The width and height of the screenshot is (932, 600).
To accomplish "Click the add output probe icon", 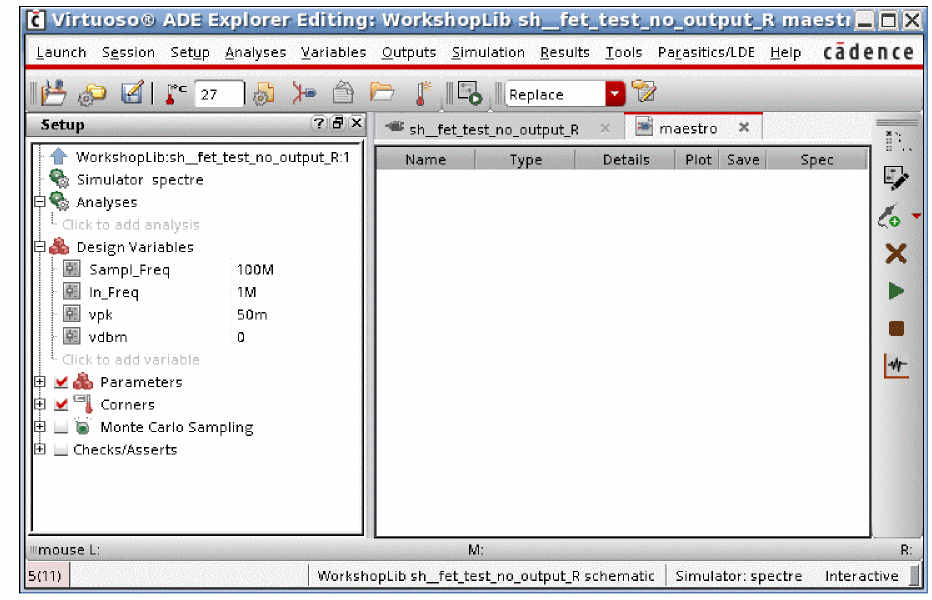I will (x=889, y=216).
